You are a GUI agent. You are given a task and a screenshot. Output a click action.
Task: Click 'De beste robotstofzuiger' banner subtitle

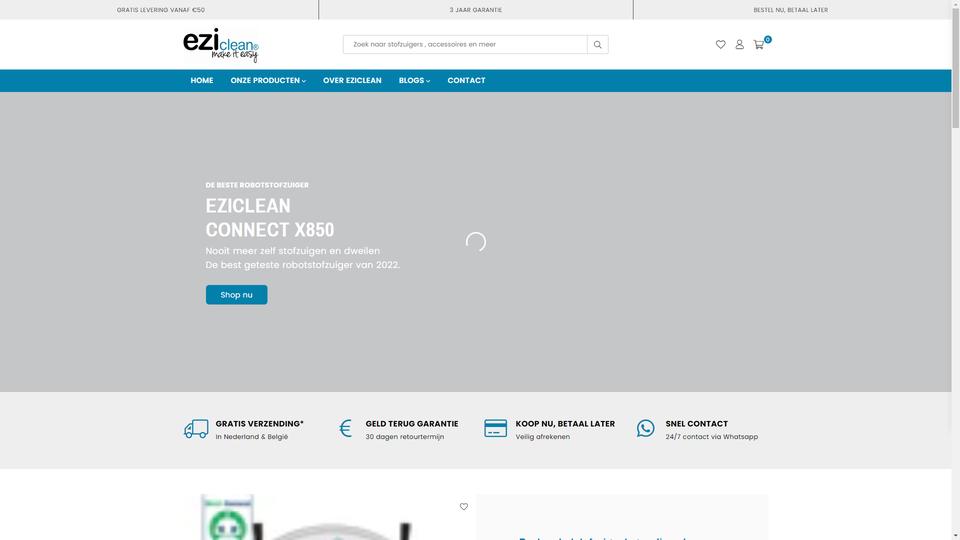tap(257, 185)
